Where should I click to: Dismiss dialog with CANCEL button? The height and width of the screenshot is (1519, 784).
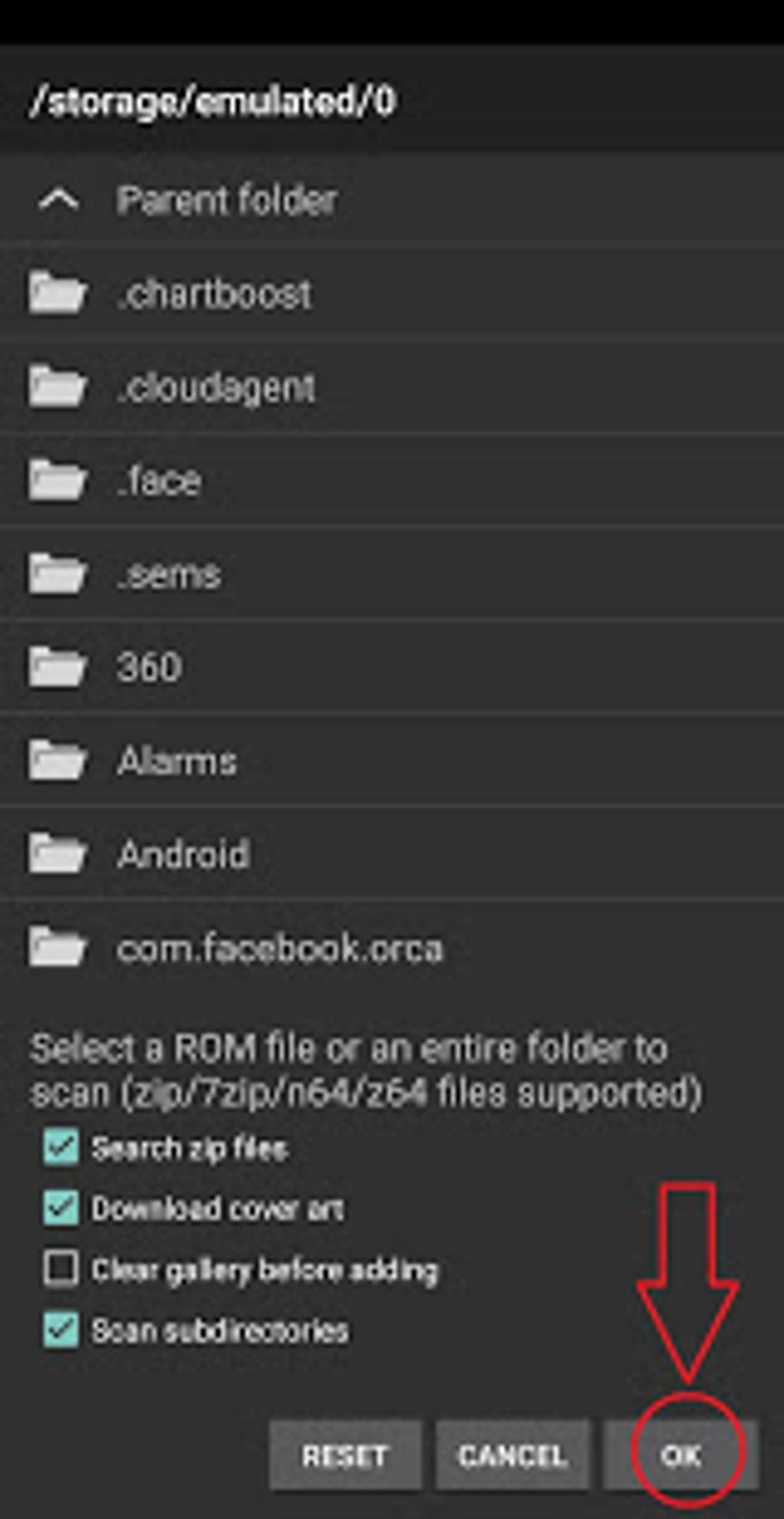tap(513, 1454)
